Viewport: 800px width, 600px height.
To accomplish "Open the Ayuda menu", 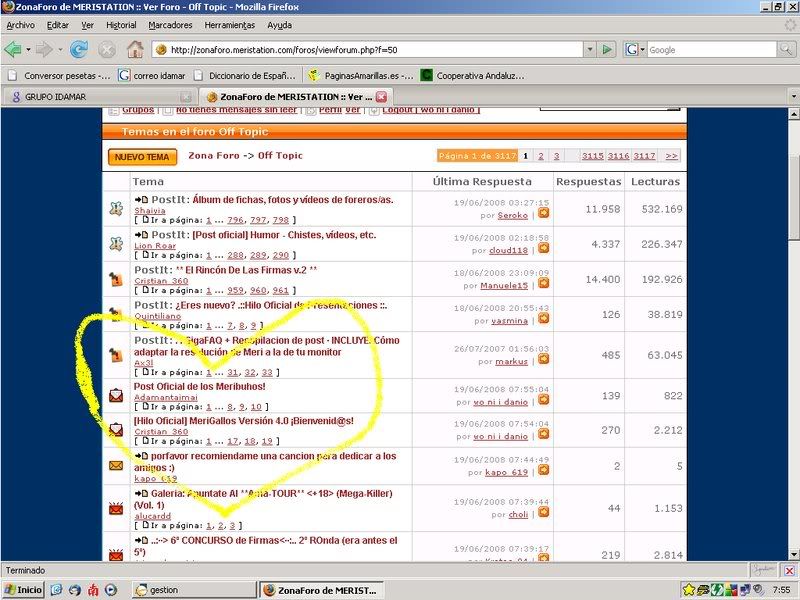I will click(x=280, y=25).
